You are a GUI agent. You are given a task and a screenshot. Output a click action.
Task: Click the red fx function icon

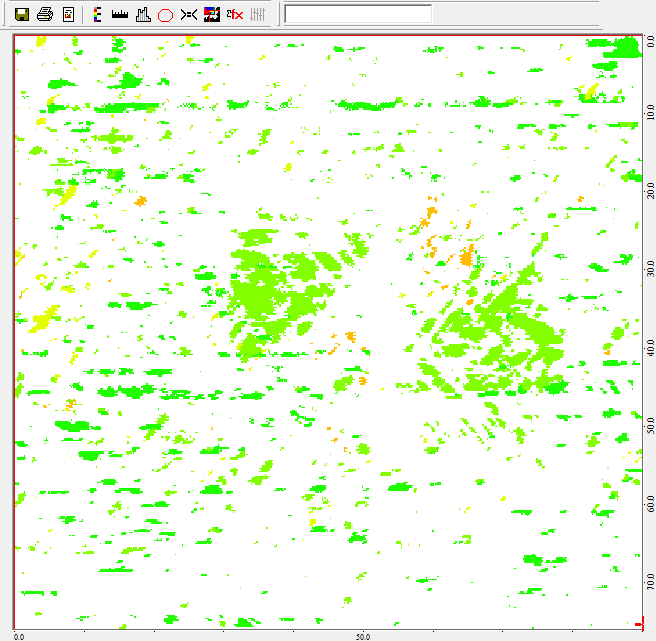coord(234,15)
